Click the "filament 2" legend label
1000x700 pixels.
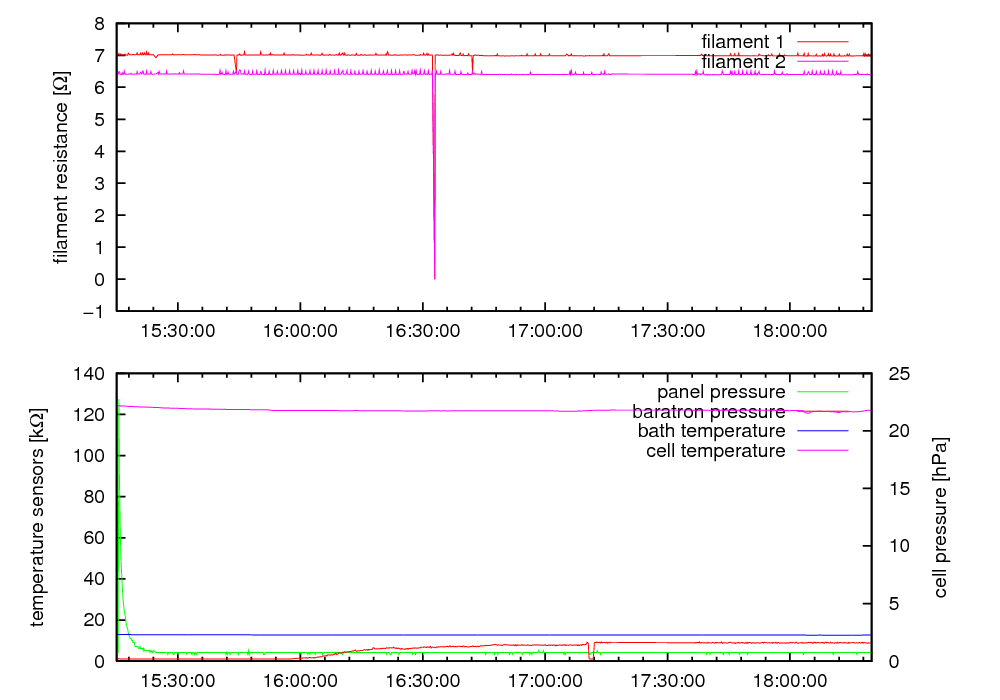pyautogui.click(x=743, y=62)
